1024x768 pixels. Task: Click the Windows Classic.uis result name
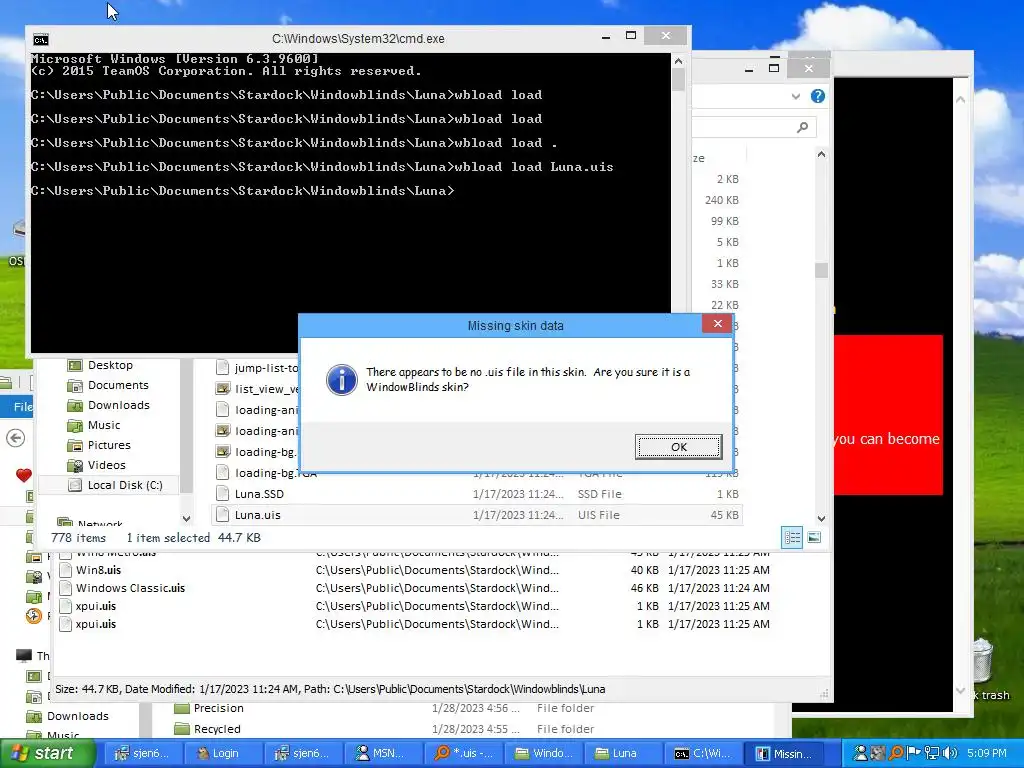point(130,588)
